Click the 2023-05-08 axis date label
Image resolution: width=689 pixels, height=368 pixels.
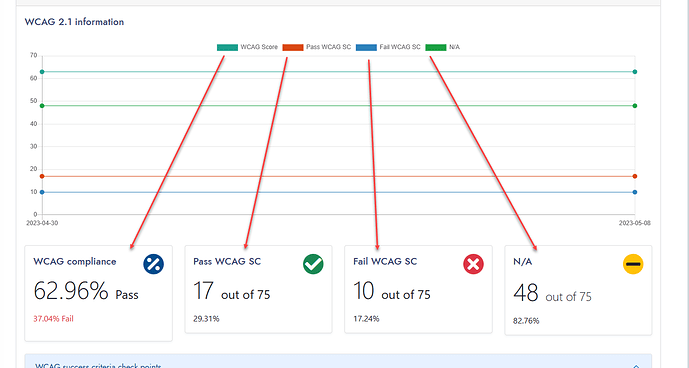point(635,223)
